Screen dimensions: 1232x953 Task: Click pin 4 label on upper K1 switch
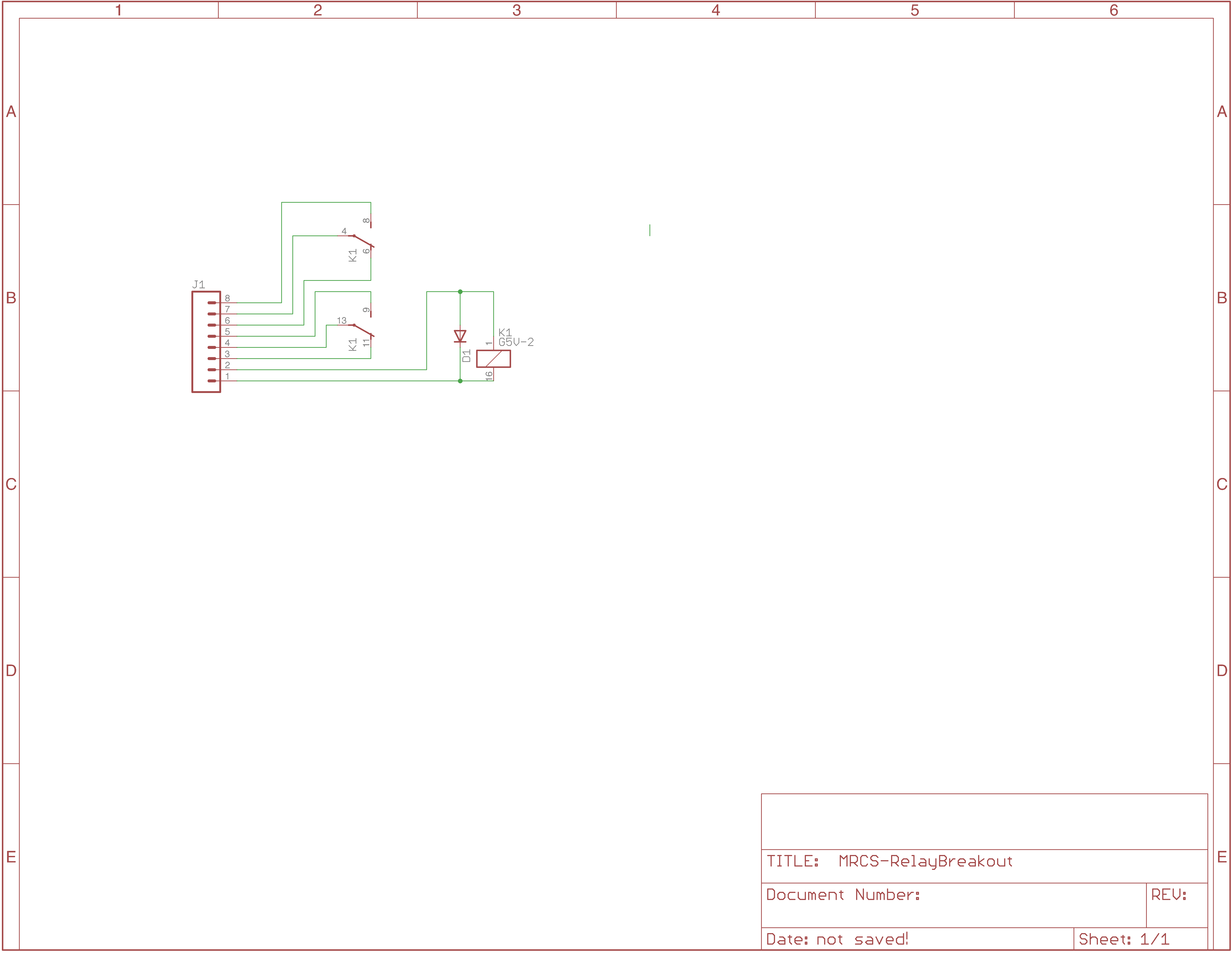tap(344, 231)
